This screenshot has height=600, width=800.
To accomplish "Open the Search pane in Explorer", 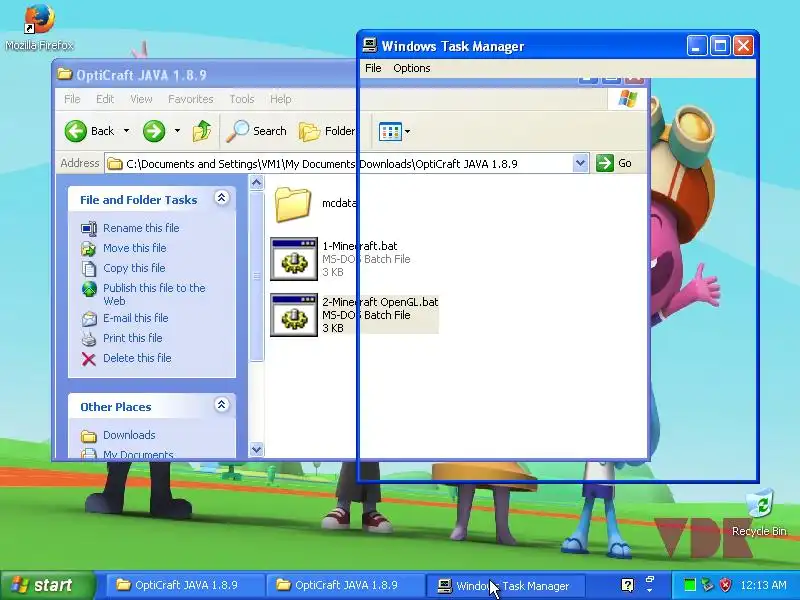I will 257,131.
